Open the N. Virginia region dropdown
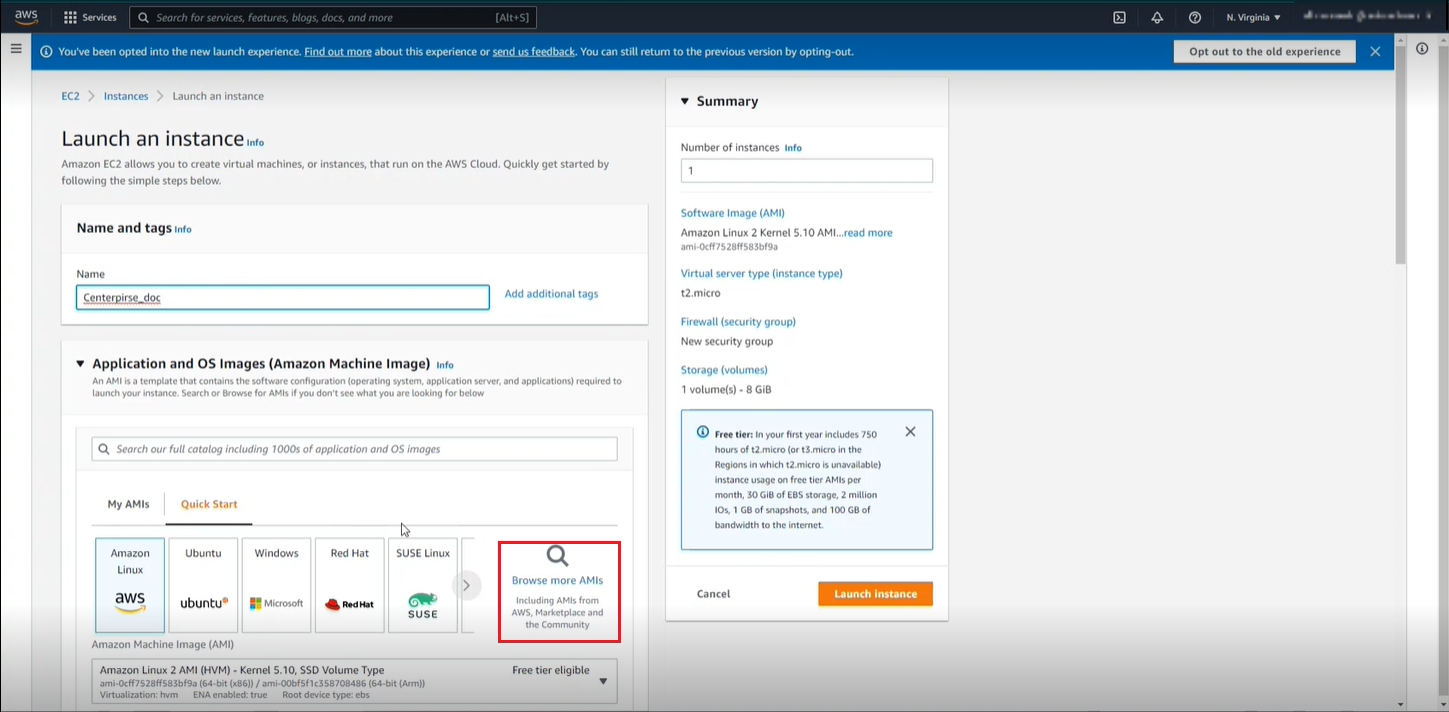Screen dimensions: 1449x712 pos(1253,17)
